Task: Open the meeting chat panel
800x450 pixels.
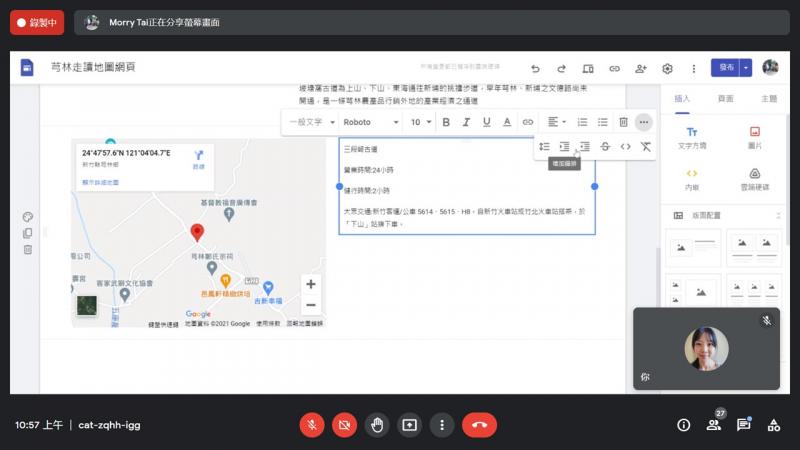Action: pos(743,424)
